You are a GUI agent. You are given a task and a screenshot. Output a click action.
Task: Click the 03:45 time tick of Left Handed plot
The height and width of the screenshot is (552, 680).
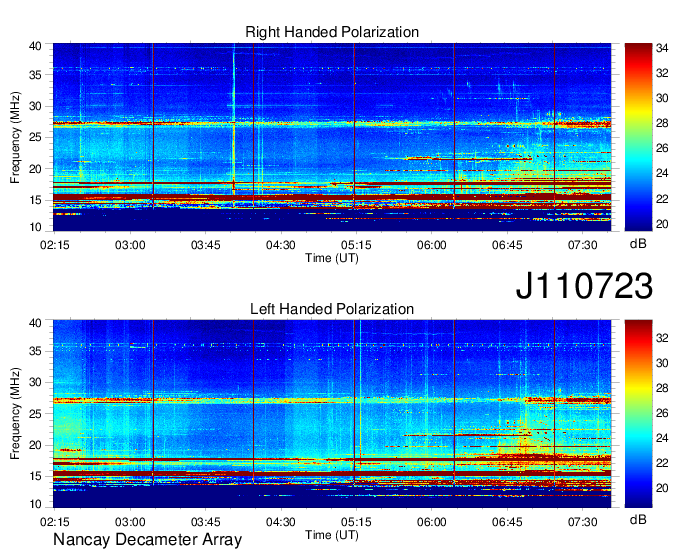click(x=206, y=522)
